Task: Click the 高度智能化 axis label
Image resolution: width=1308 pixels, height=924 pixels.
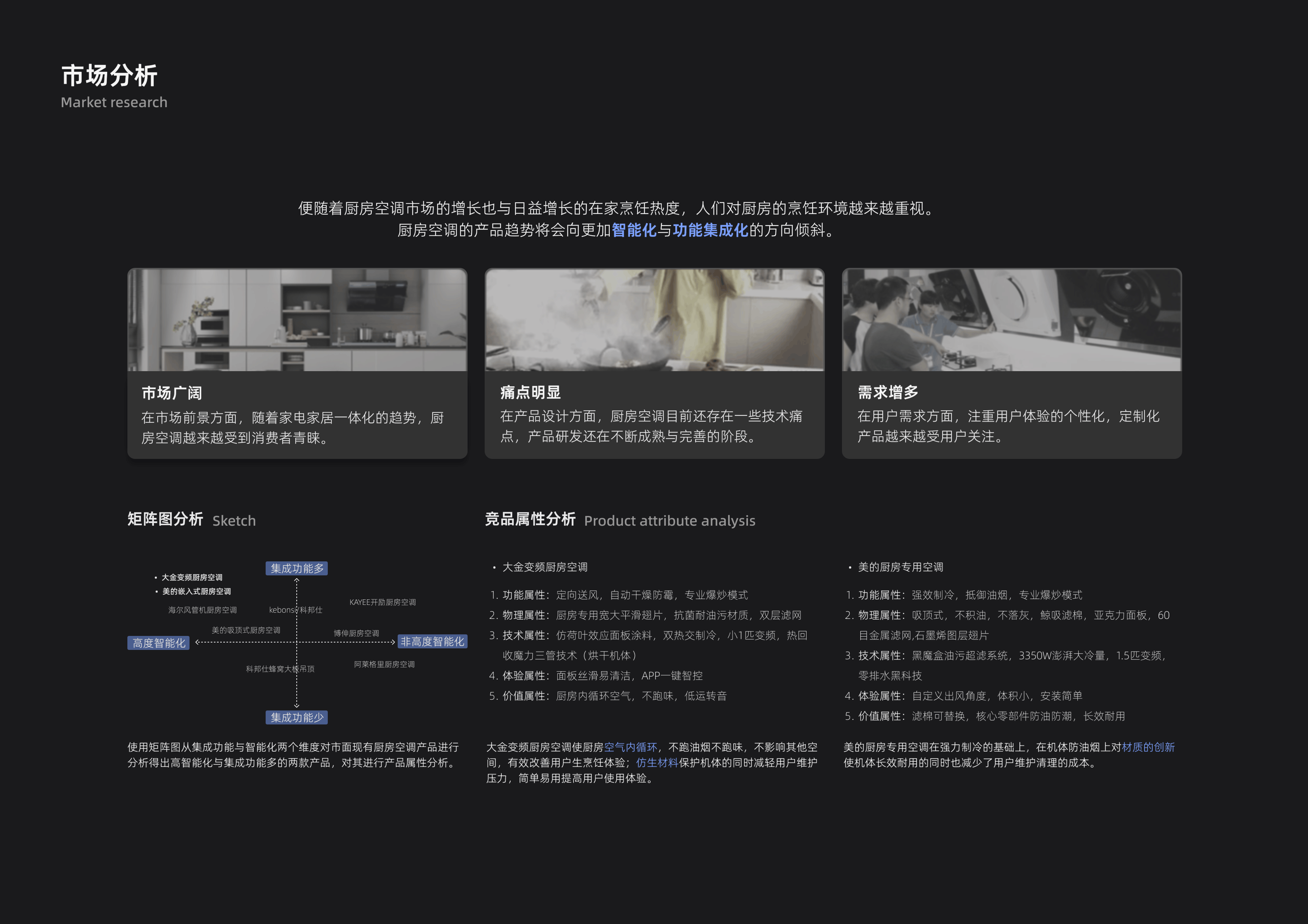Action: click(160, 642)
